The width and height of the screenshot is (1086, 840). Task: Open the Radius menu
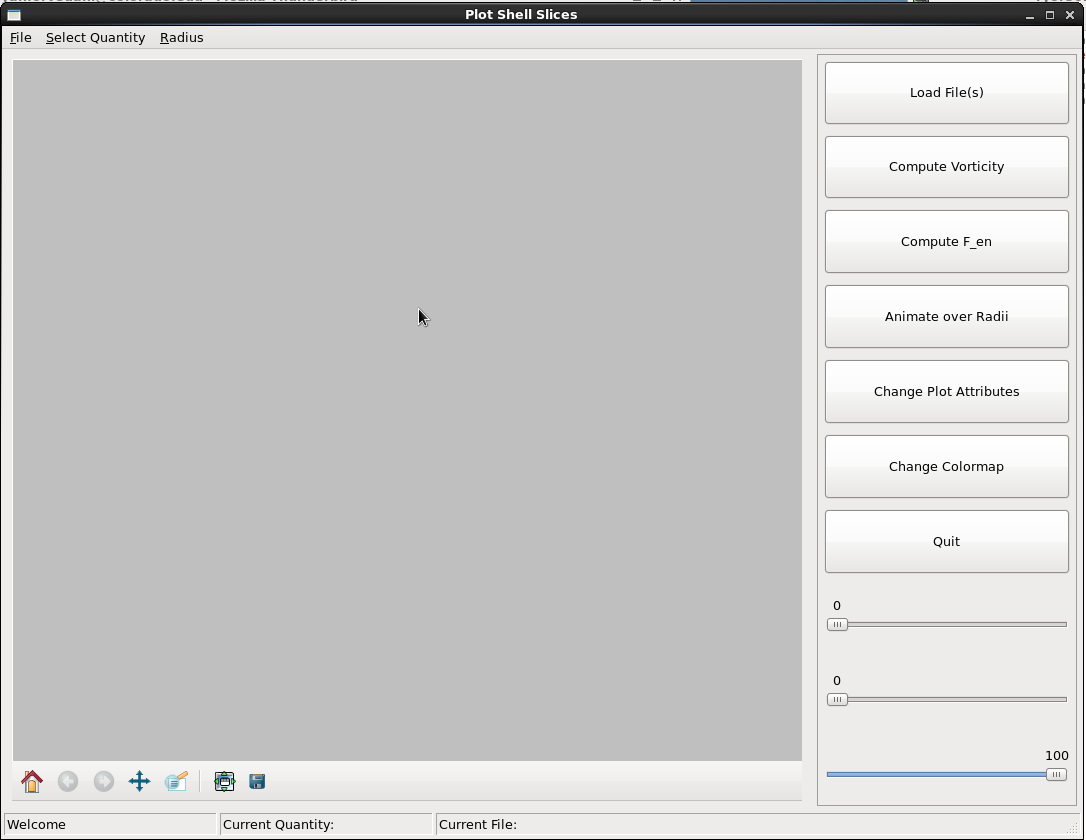pos(181,37)
